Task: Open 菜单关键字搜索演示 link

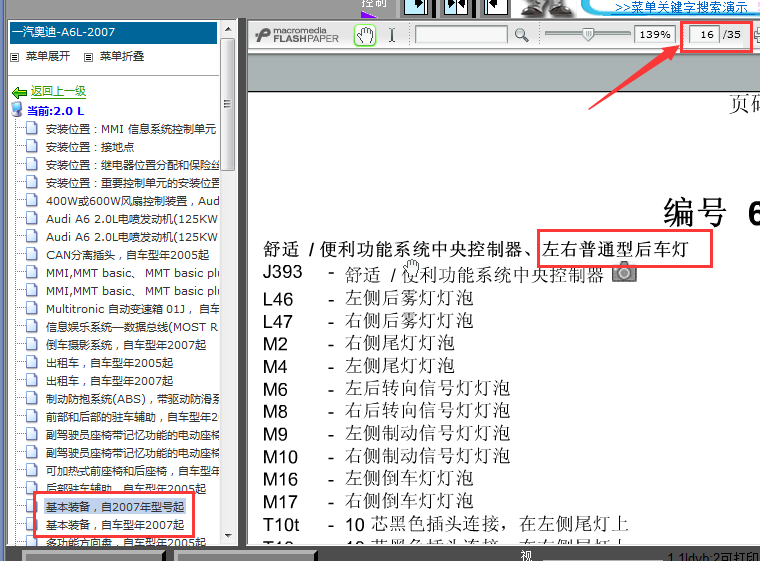Action: tap(681, 7)
